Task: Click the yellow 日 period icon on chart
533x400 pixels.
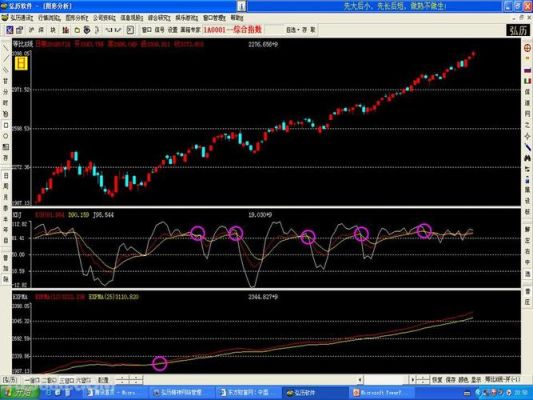Action: coord(21,64)
